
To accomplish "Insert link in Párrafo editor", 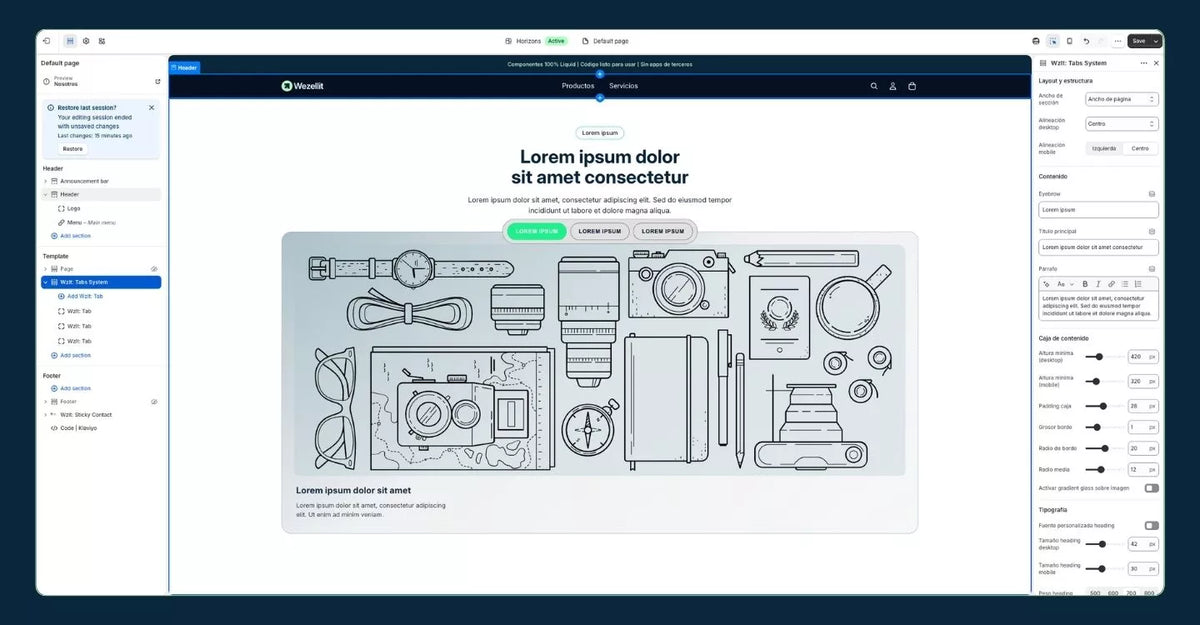I will 1111,284.
